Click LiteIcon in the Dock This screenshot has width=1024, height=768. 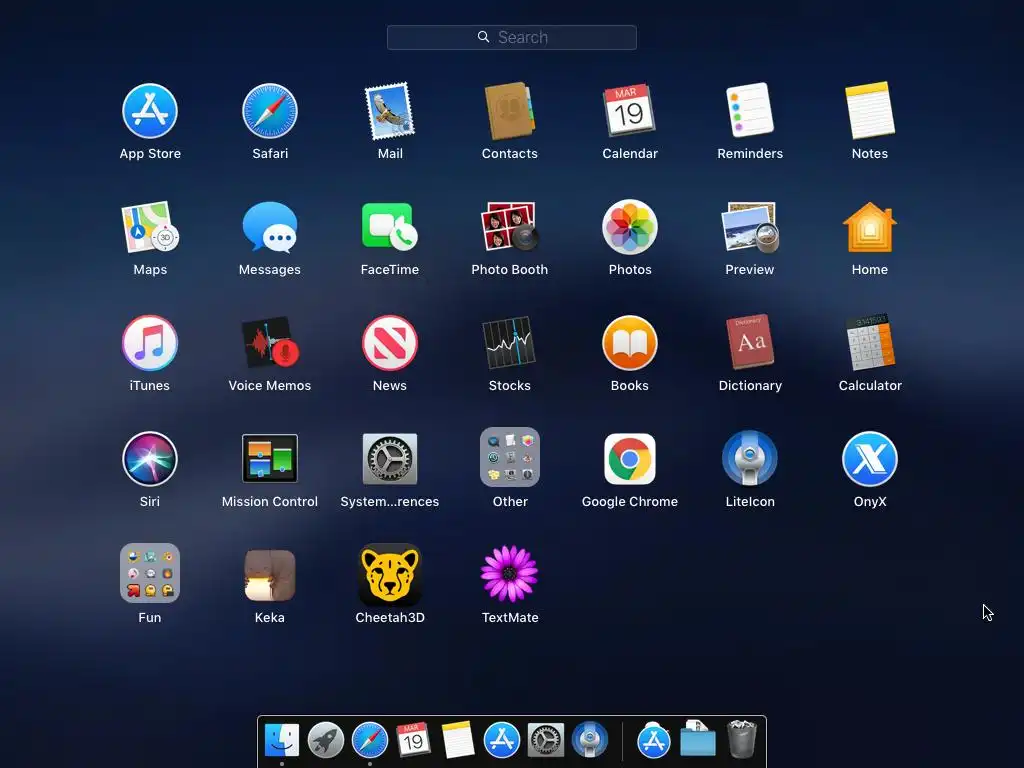click(x=590, y=741)
